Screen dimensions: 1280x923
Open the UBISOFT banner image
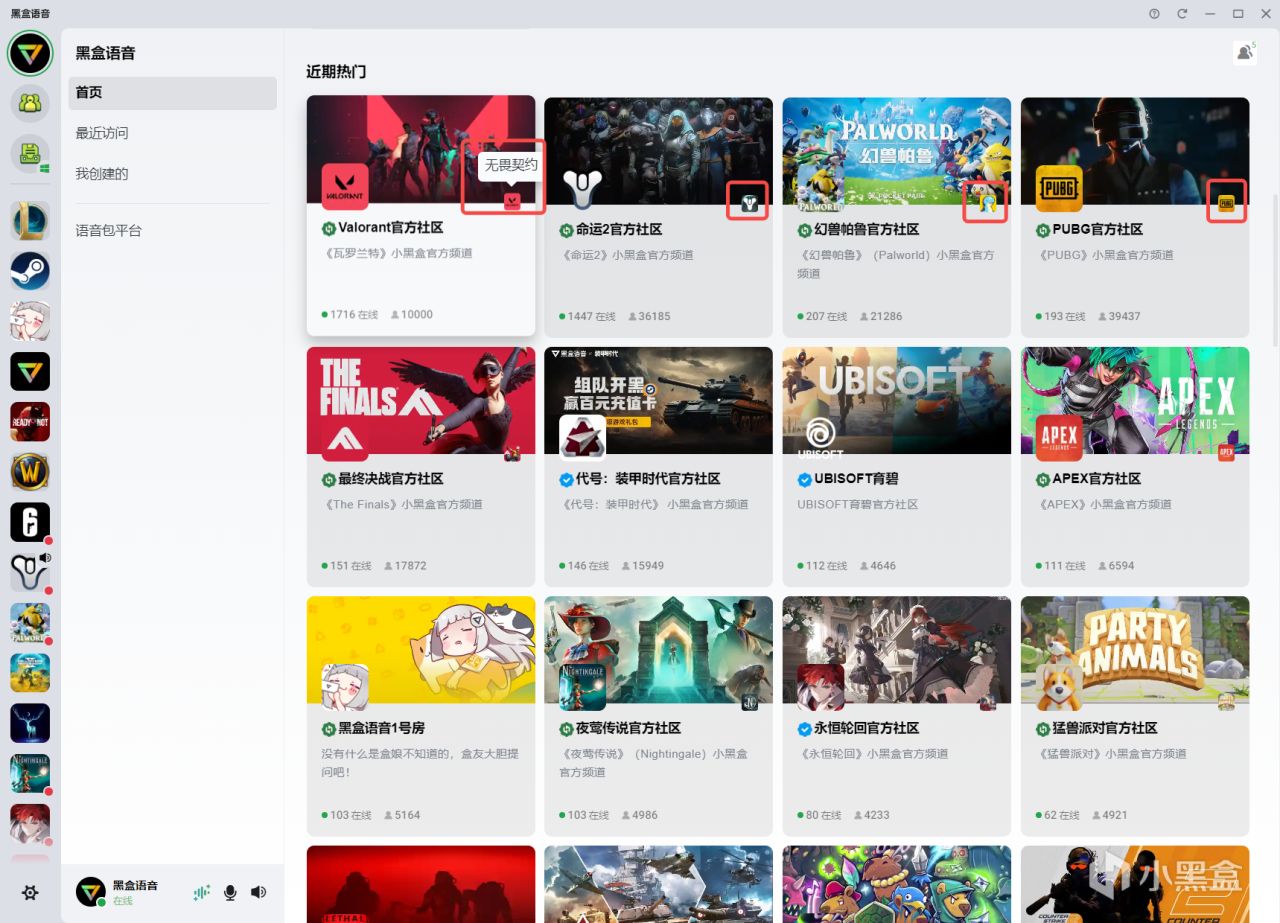pos(897,400)
